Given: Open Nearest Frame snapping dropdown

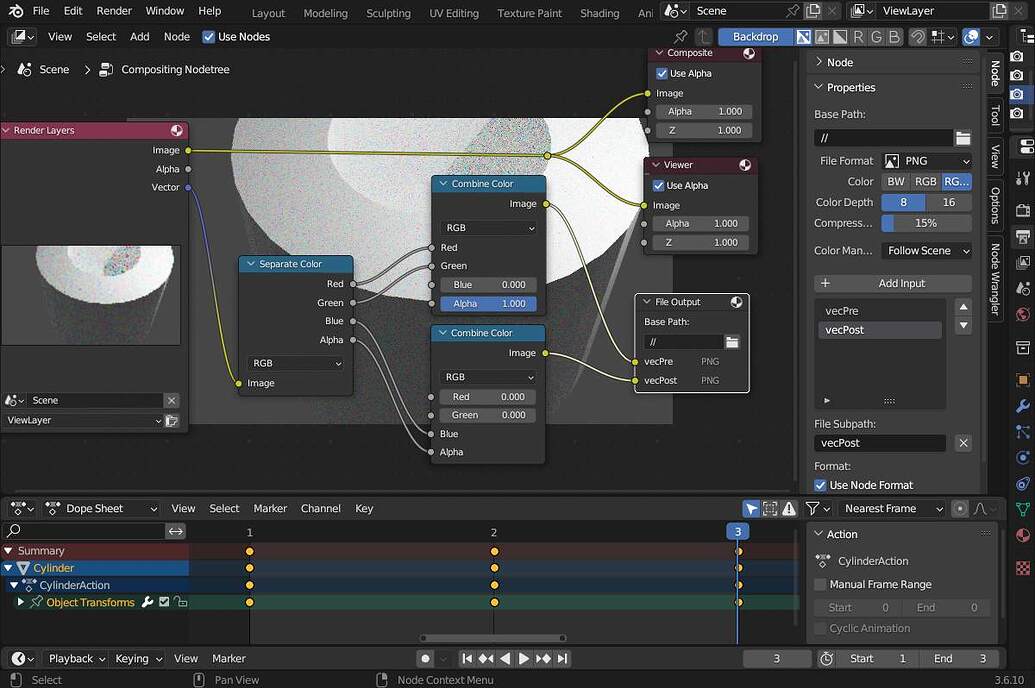Looking at the screenshot, I should point(894,508).
